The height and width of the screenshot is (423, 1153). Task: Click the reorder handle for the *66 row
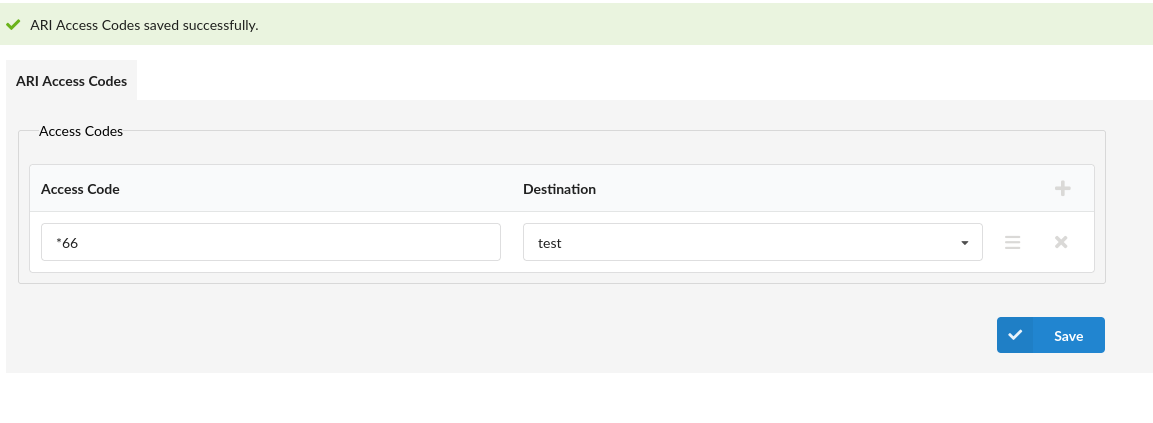pyautogui.click(x=1012, y=242)
